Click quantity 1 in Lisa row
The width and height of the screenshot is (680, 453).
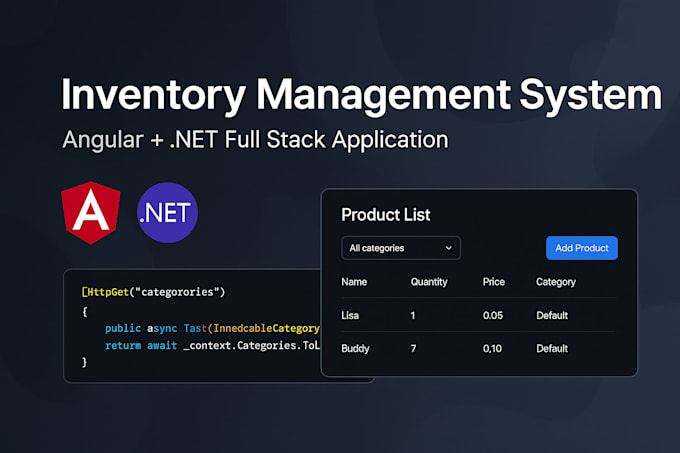click(x=412, y=316)
